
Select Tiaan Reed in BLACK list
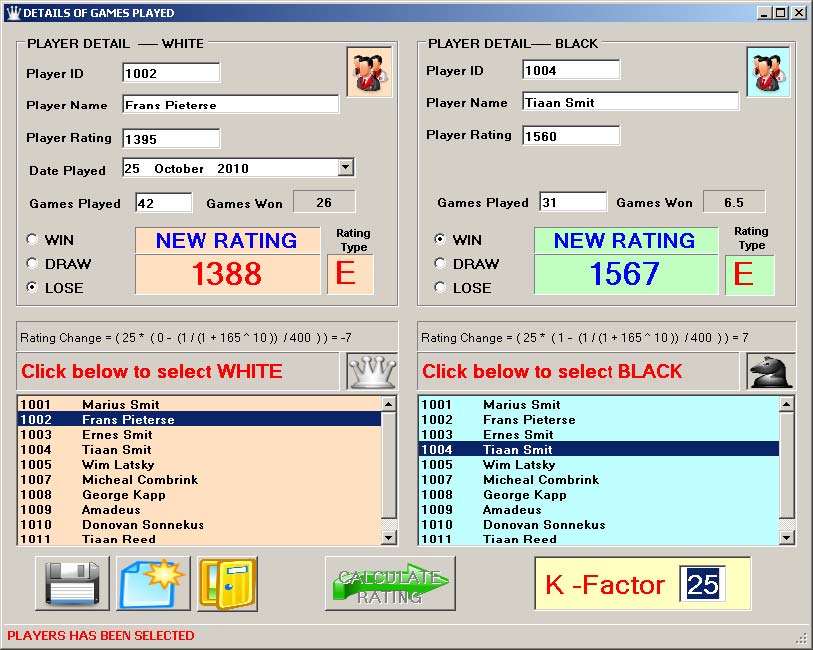point(599,539)
